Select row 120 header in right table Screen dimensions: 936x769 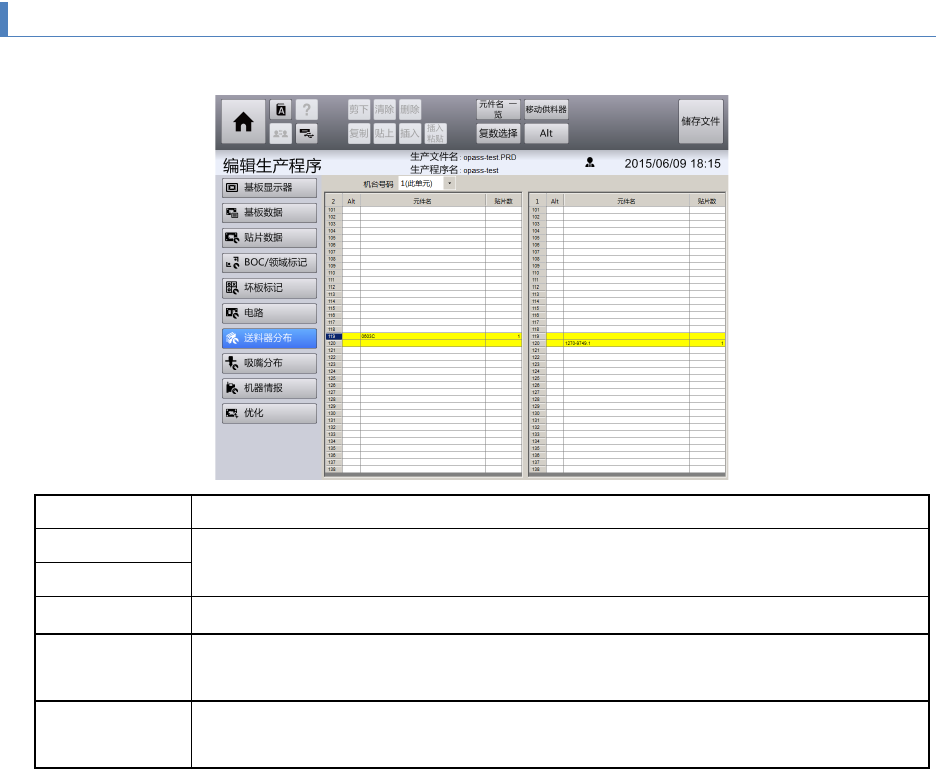(x=537, y=343)
